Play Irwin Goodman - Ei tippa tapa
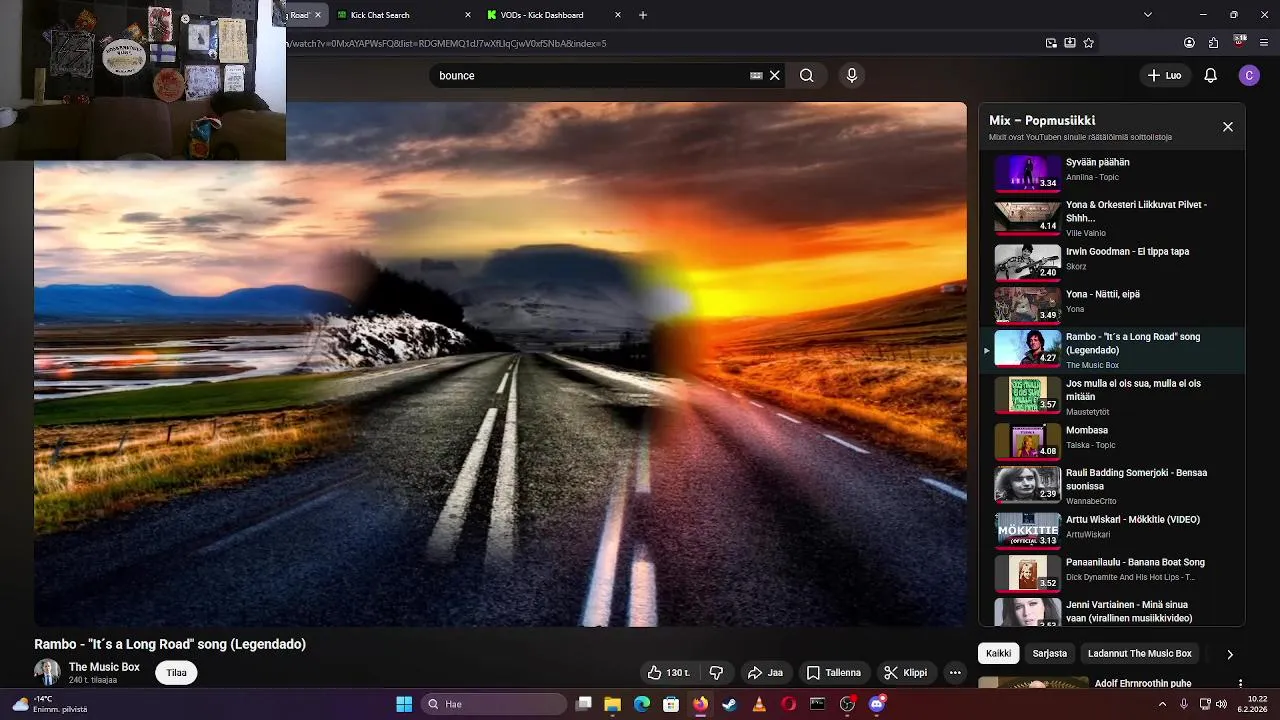Screen dimensions: 1280x720 tap(1111, 262)
